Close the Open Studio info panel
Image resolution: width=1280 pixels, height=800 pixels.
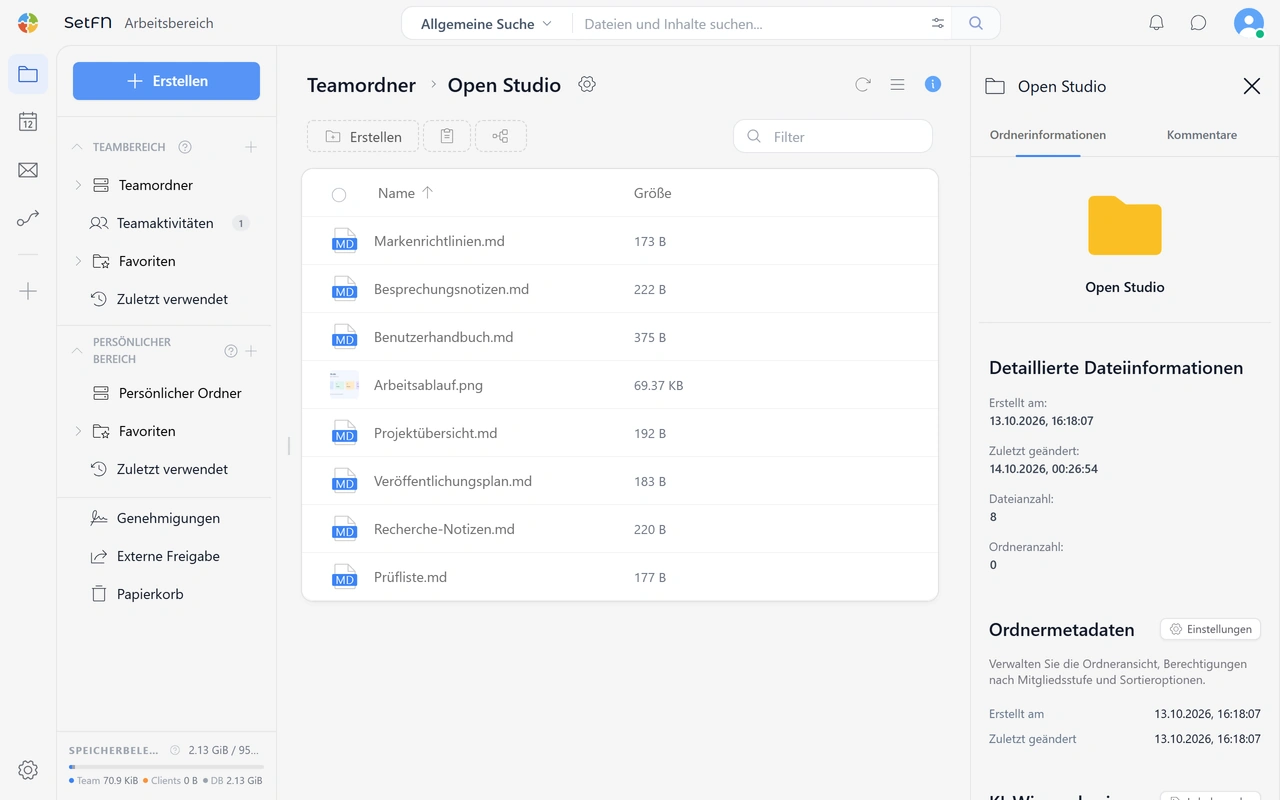click(x=1252, y=86)
